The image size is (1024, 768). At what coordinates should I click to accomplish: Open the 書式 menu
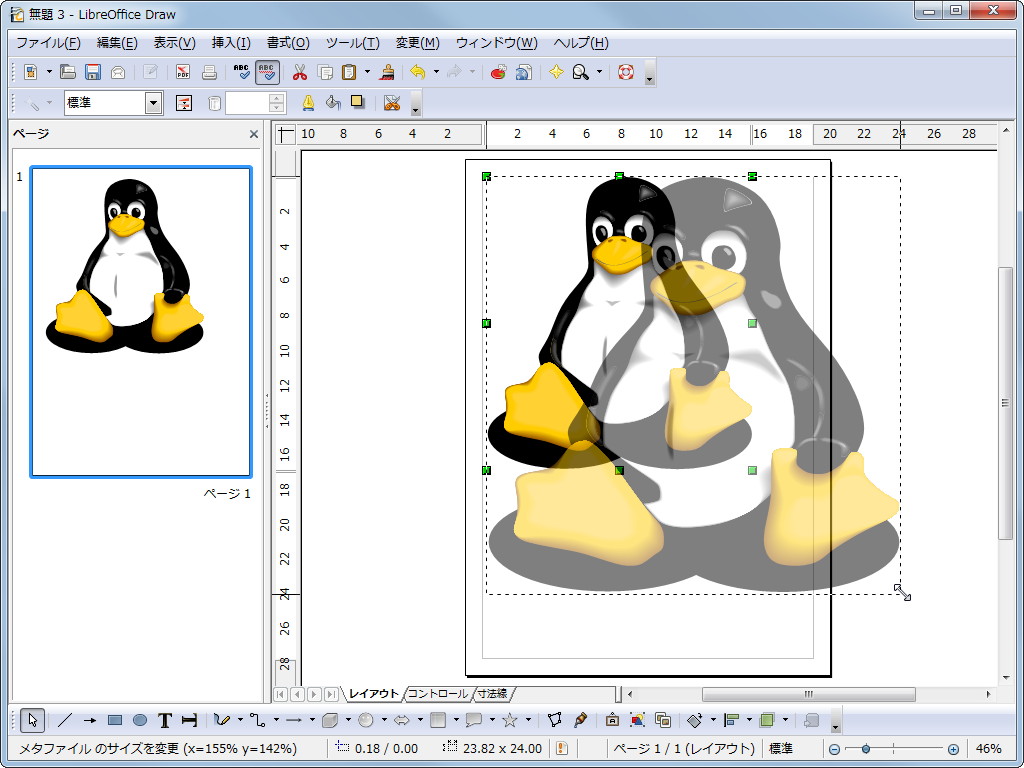click(x=288, y=42)
